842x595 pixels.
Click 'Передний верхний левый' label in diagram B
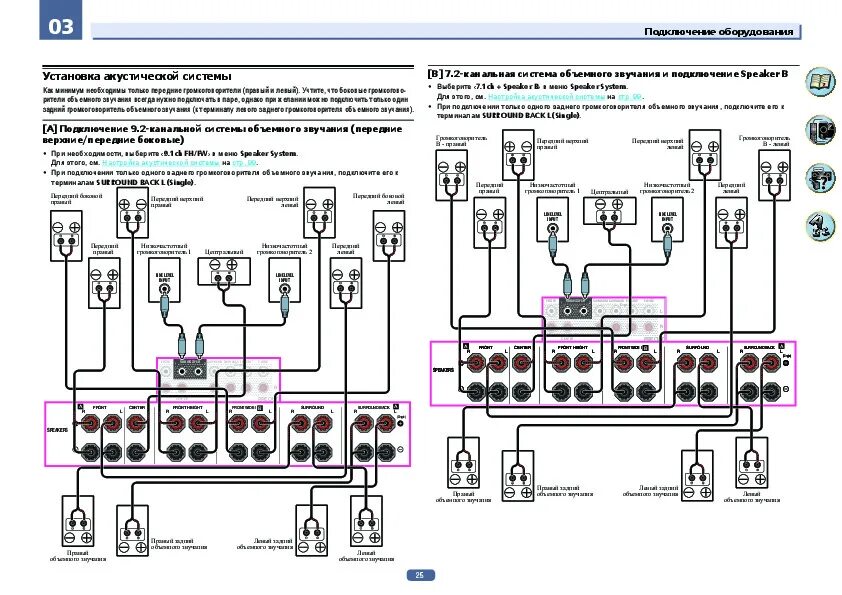point(658,144)
